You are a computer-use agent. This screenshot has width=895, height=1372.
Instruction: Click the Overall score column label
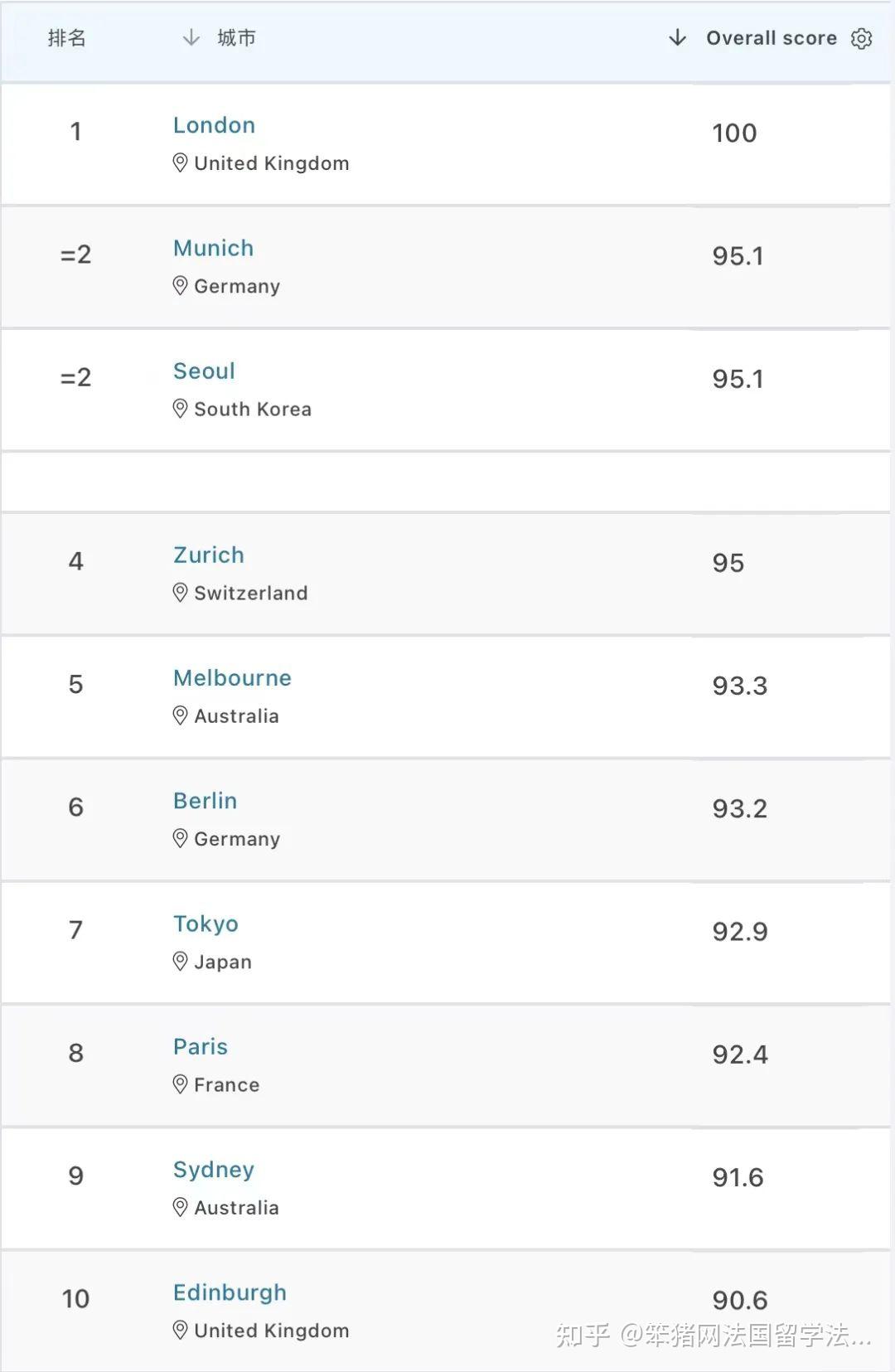[772, 38]
